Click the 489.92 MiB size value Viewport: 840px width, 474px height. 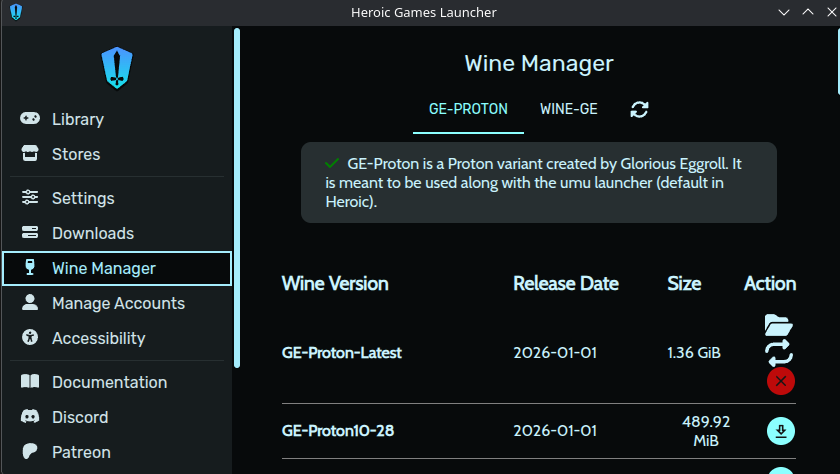[x=706, y=431]
